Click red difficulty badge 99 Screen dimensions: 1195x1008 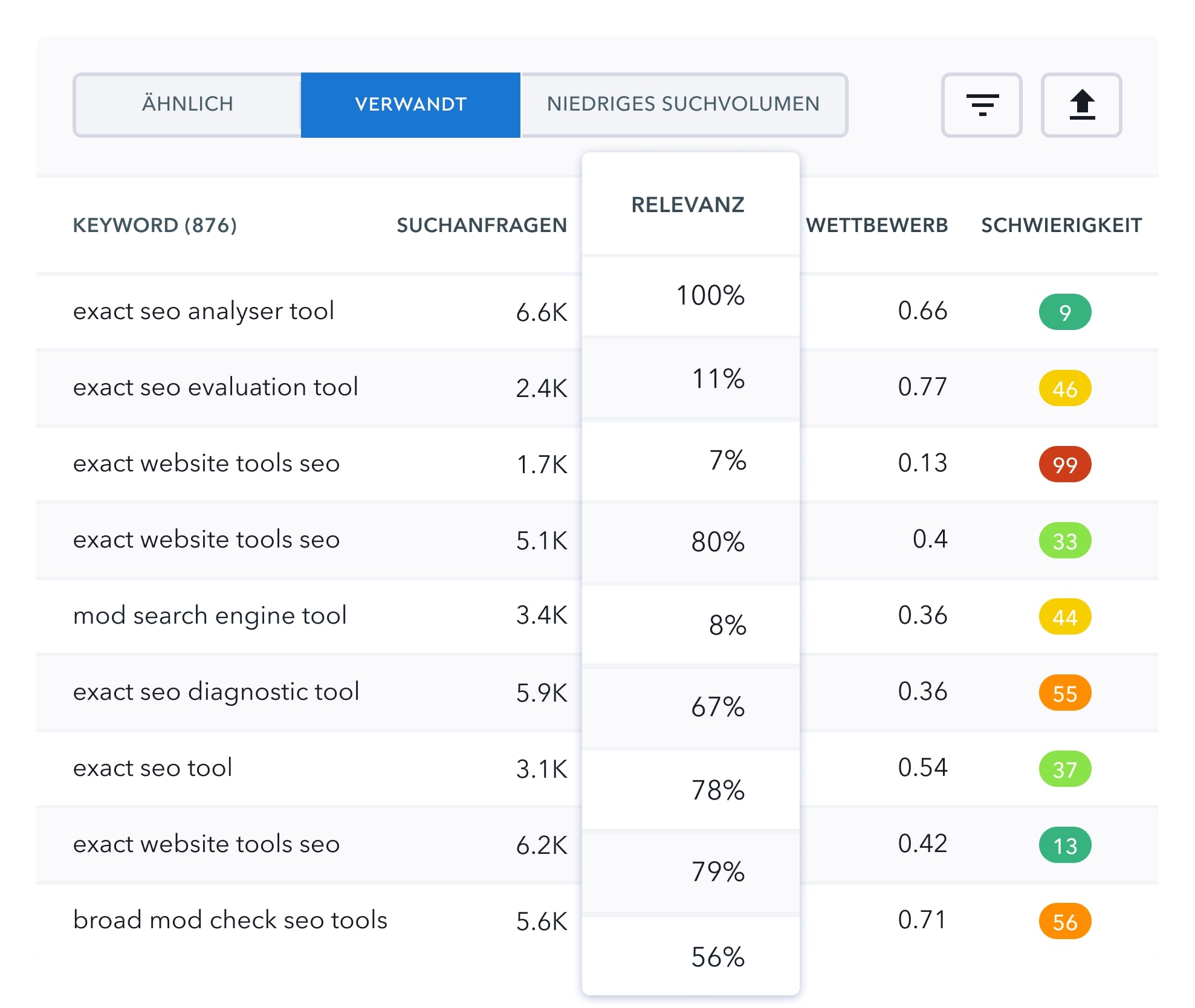coord(1064,465)
